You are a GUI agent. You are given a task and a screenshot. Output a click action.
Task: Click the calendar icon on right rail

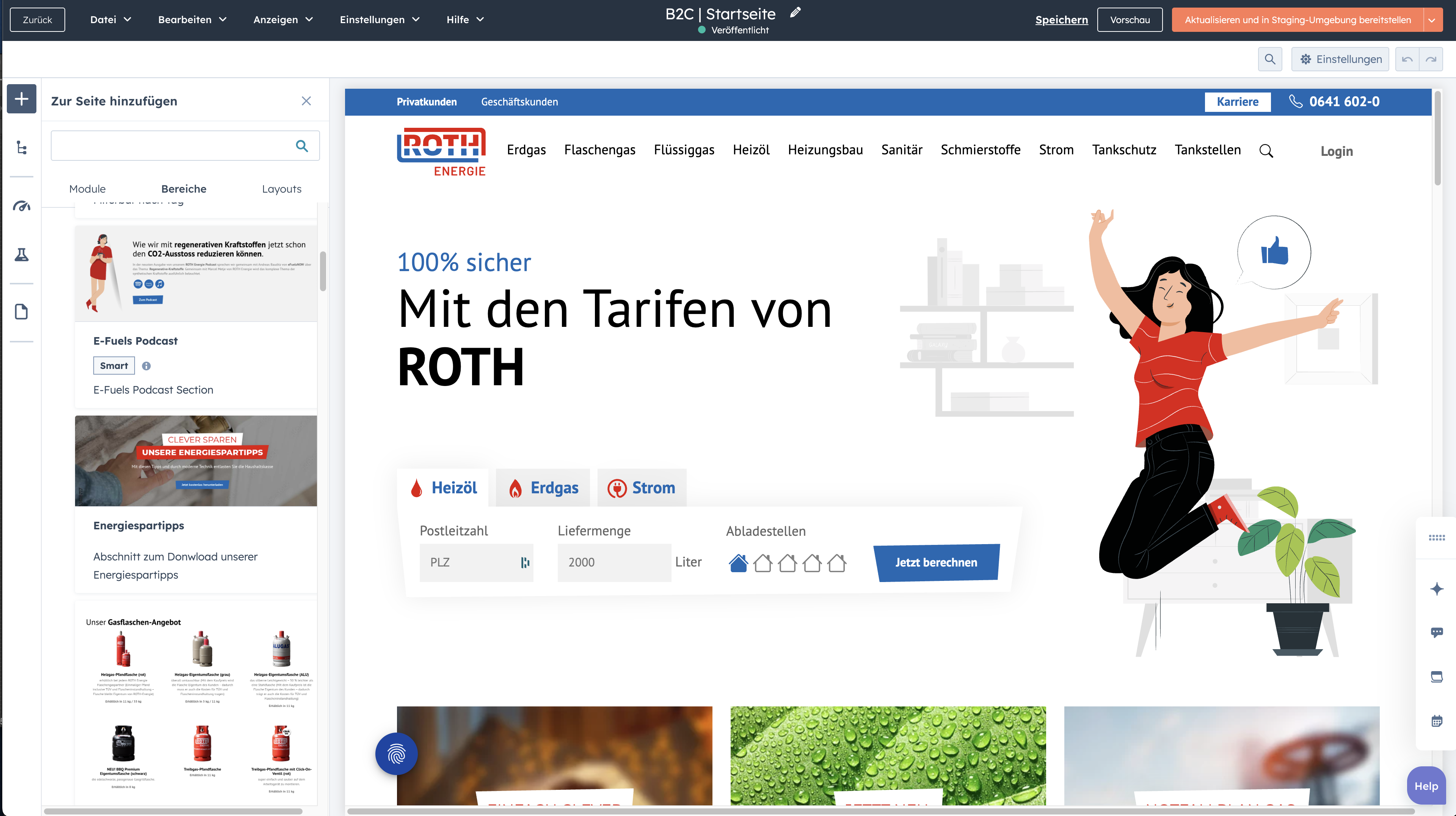pyautogui.click(x=1437, y=721)
